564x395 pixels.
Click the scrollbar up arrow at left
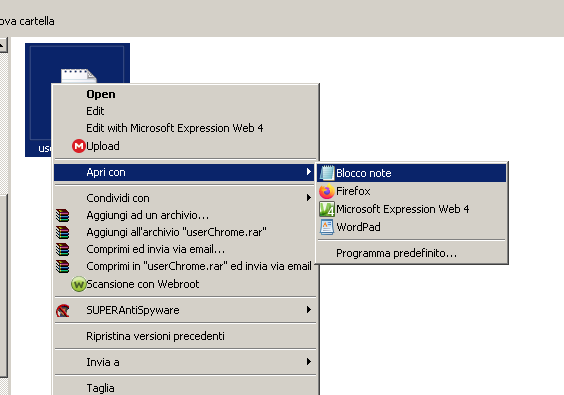click(x=3, y=45)
